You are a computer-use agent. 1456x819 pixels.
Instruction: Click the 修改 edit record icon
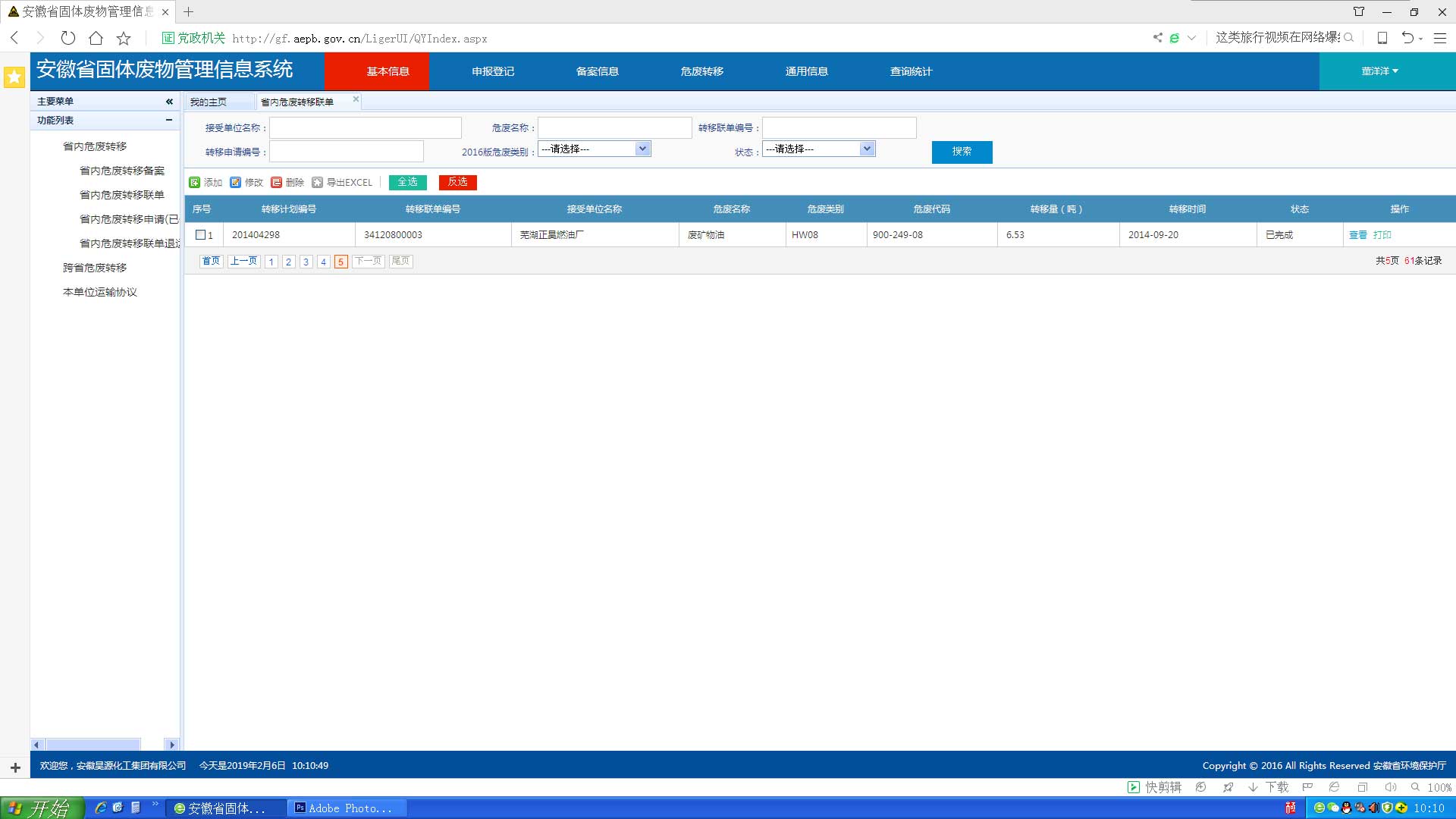236,182
